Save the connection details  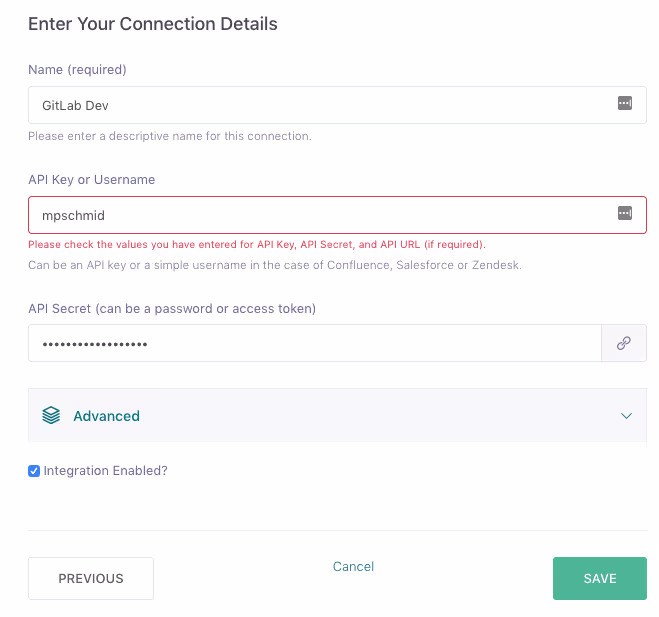600,578
